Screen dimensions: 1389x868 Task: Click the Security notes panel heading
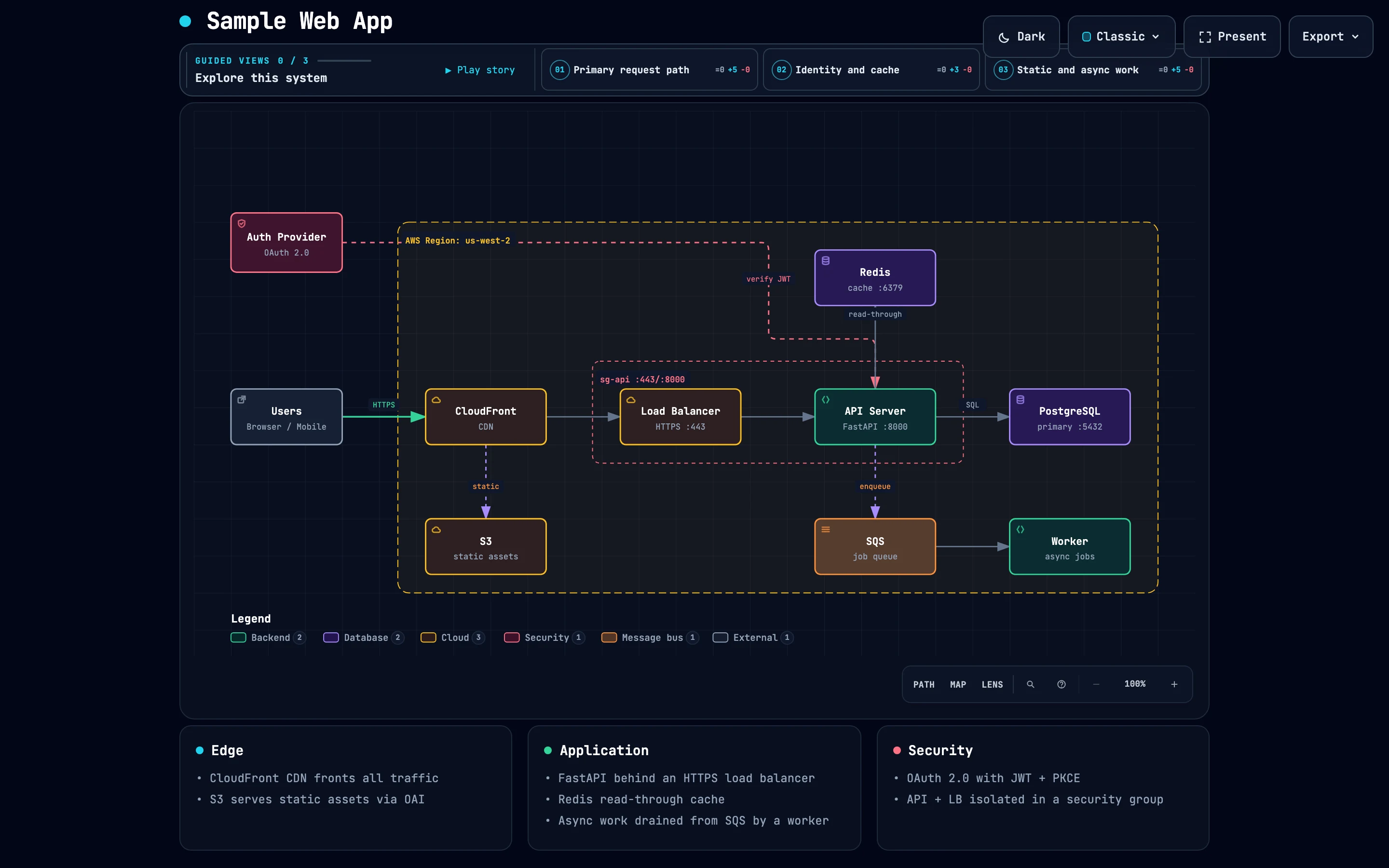(x=940, y=750)
